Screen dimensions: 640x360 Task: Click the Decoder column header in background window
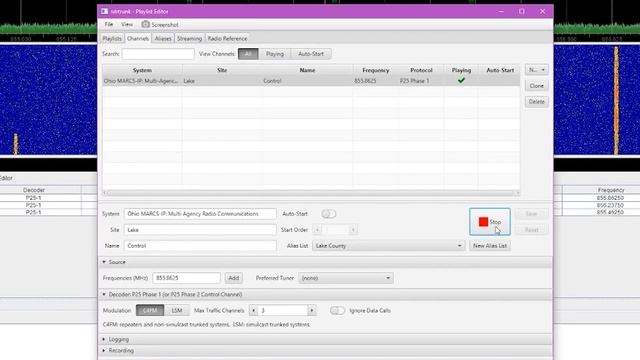tap(34, 190)
